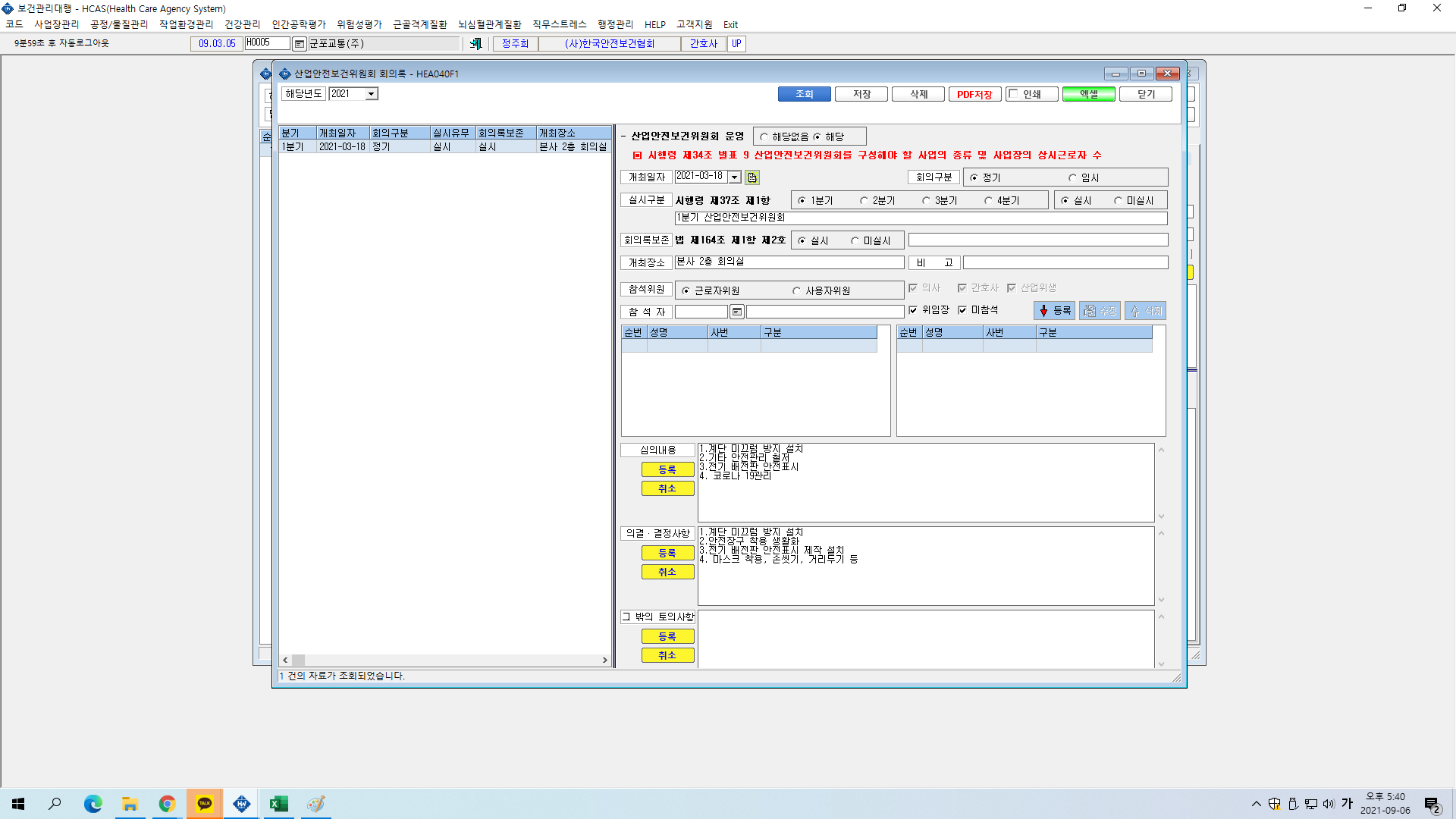This screenshot has width=1456, height=819.
Task: Open Excel from the taskbar
Action: pyautogui.click(x=278, y=804)
